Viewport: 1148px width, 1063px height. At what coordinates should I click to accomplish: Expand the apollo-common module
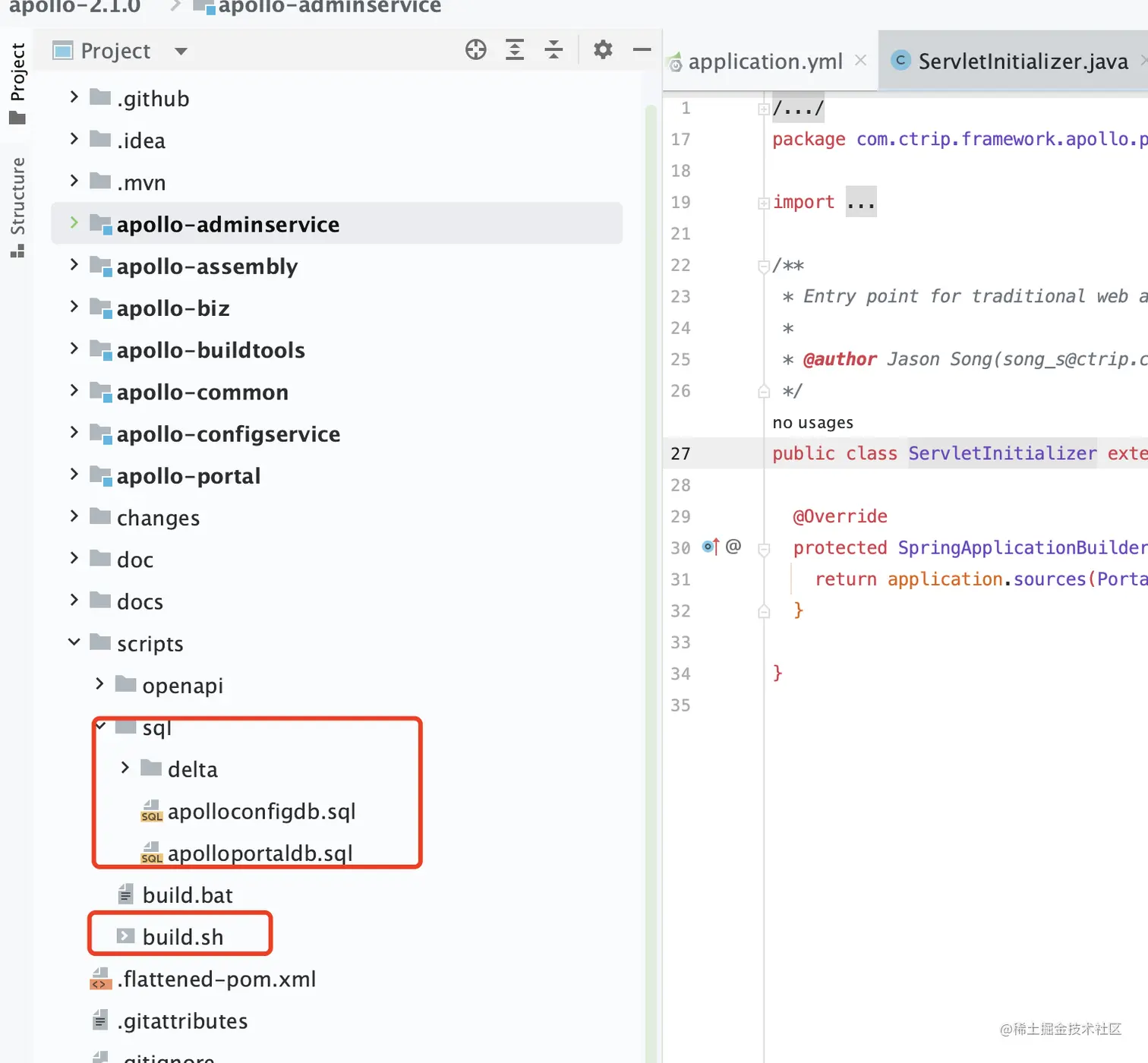tap(74, 390)
